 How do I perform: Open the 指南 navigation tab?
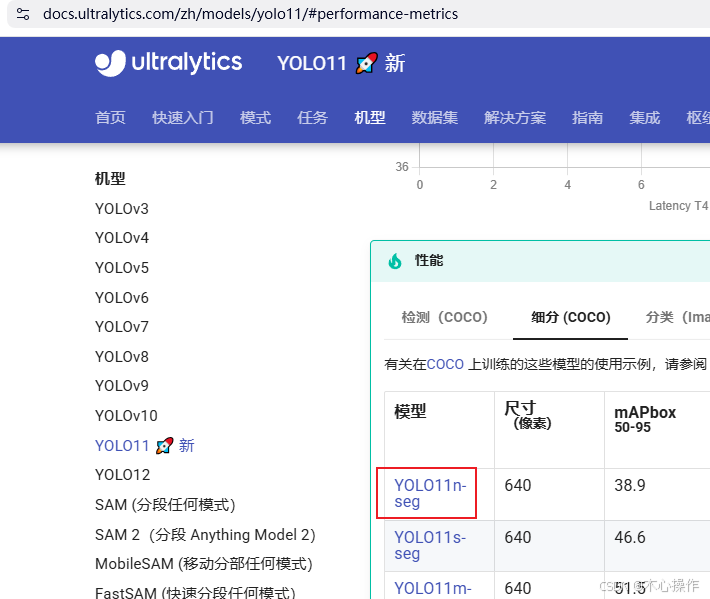click(x=587, y=118)
